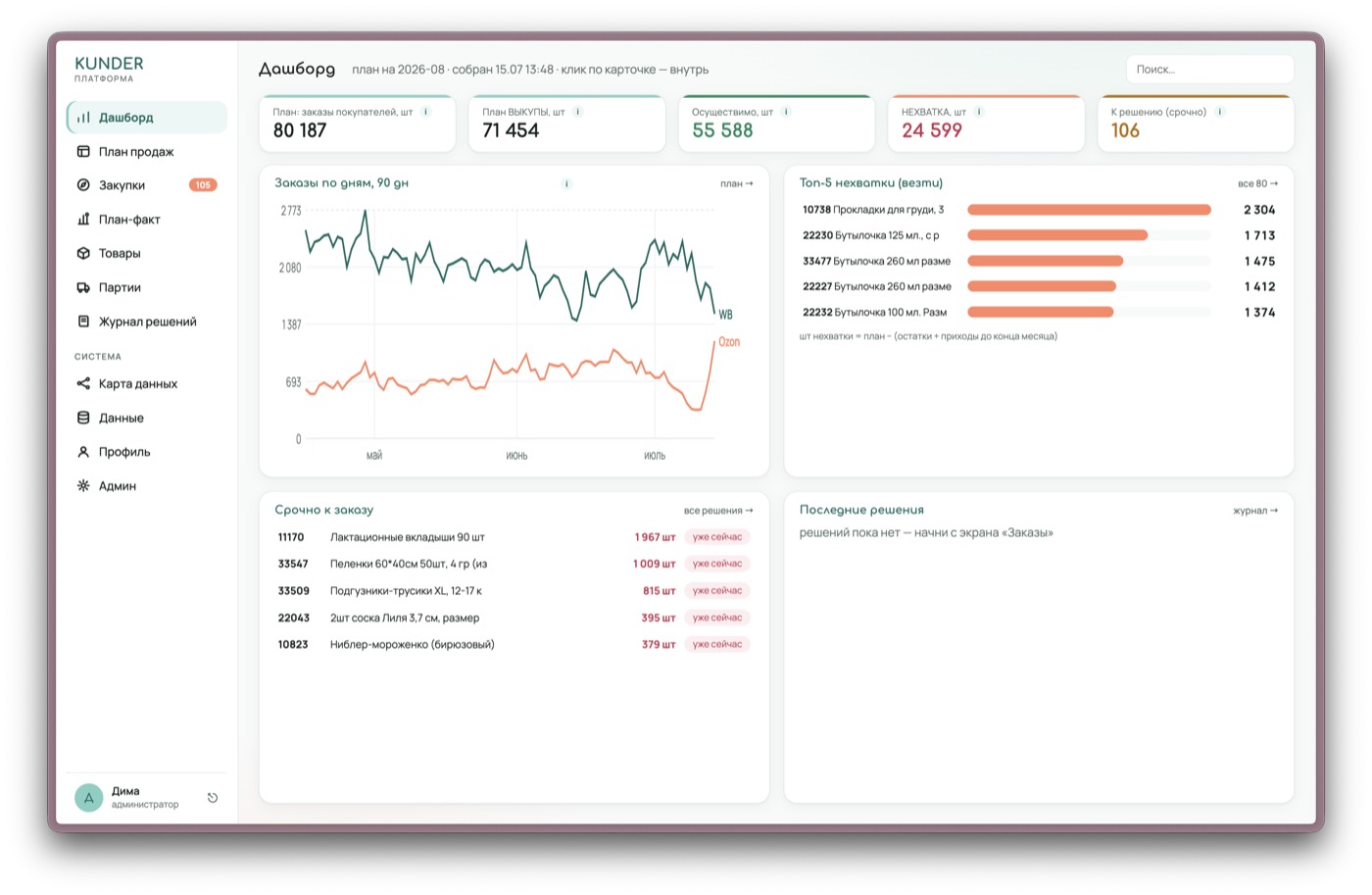Open the Админ gear icon
1372x895 pixels.
[x=83, y=485]
